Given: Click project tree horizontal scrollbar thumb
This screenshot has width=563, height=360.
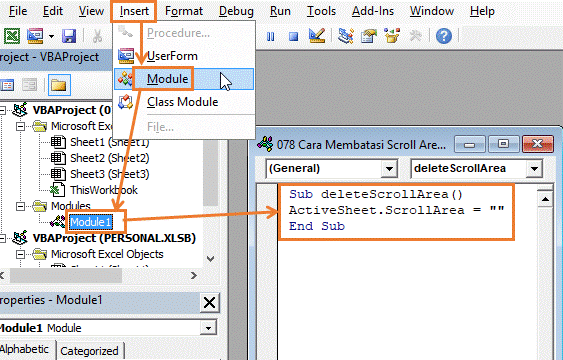Looking at the screenshot, I should pos(66,276).
